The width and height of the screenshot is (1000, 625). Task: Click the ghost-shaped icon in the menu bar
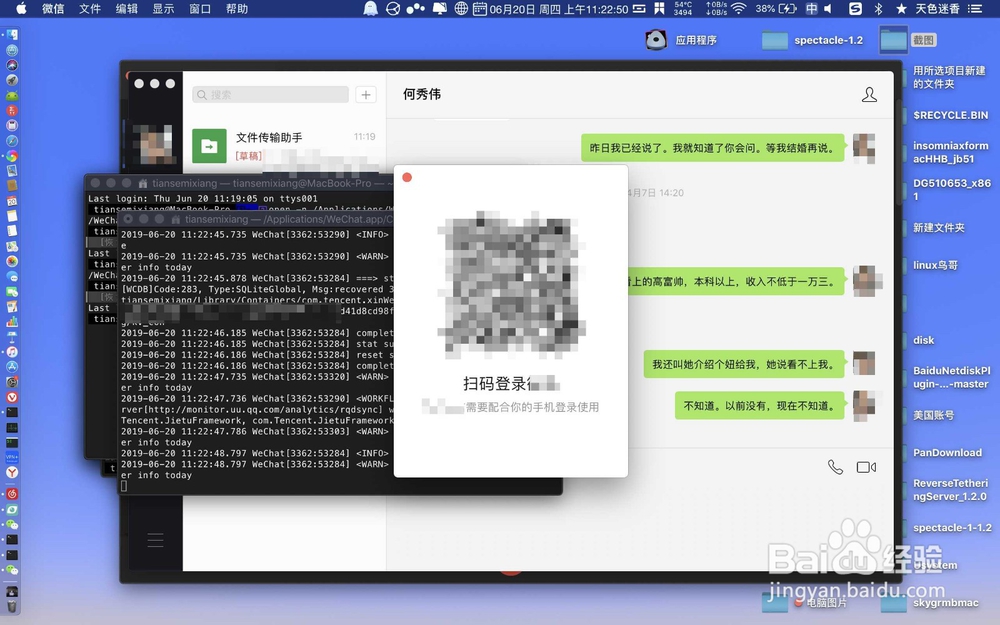[x=370, y=8]
